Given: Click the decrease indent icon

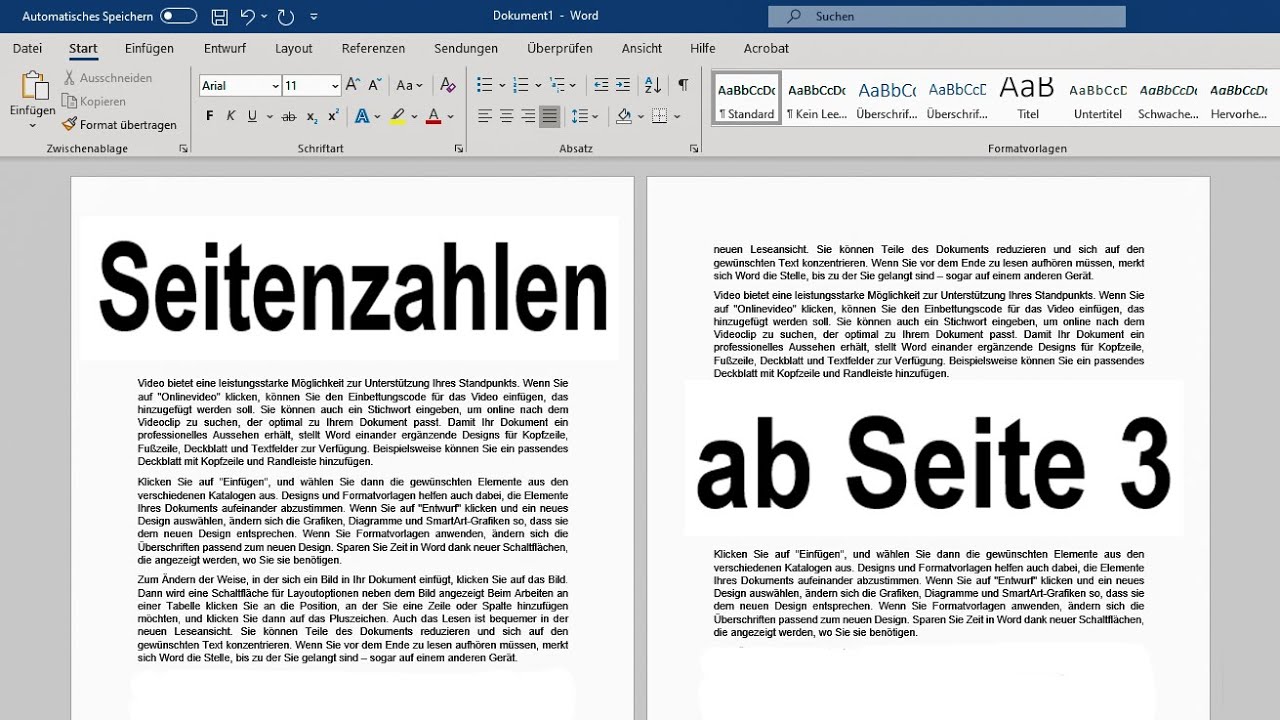Looking at the screenshot, I should (x=601, y=86).
